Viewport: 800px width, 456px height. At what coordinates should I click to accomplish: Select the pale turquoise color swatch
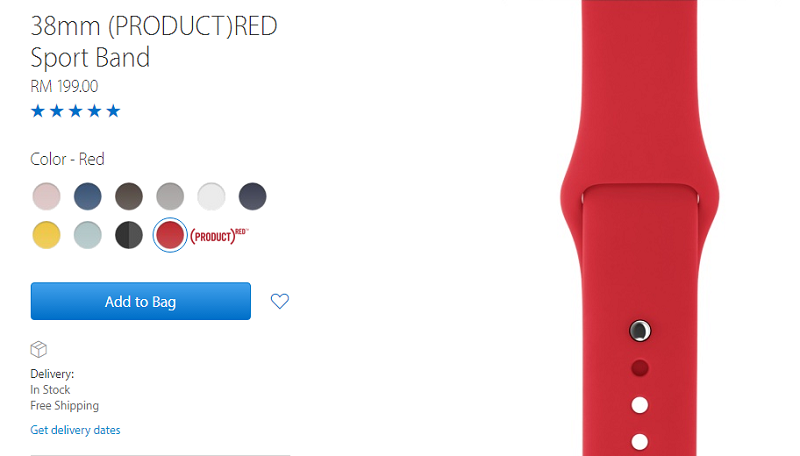tap(88, 235)
